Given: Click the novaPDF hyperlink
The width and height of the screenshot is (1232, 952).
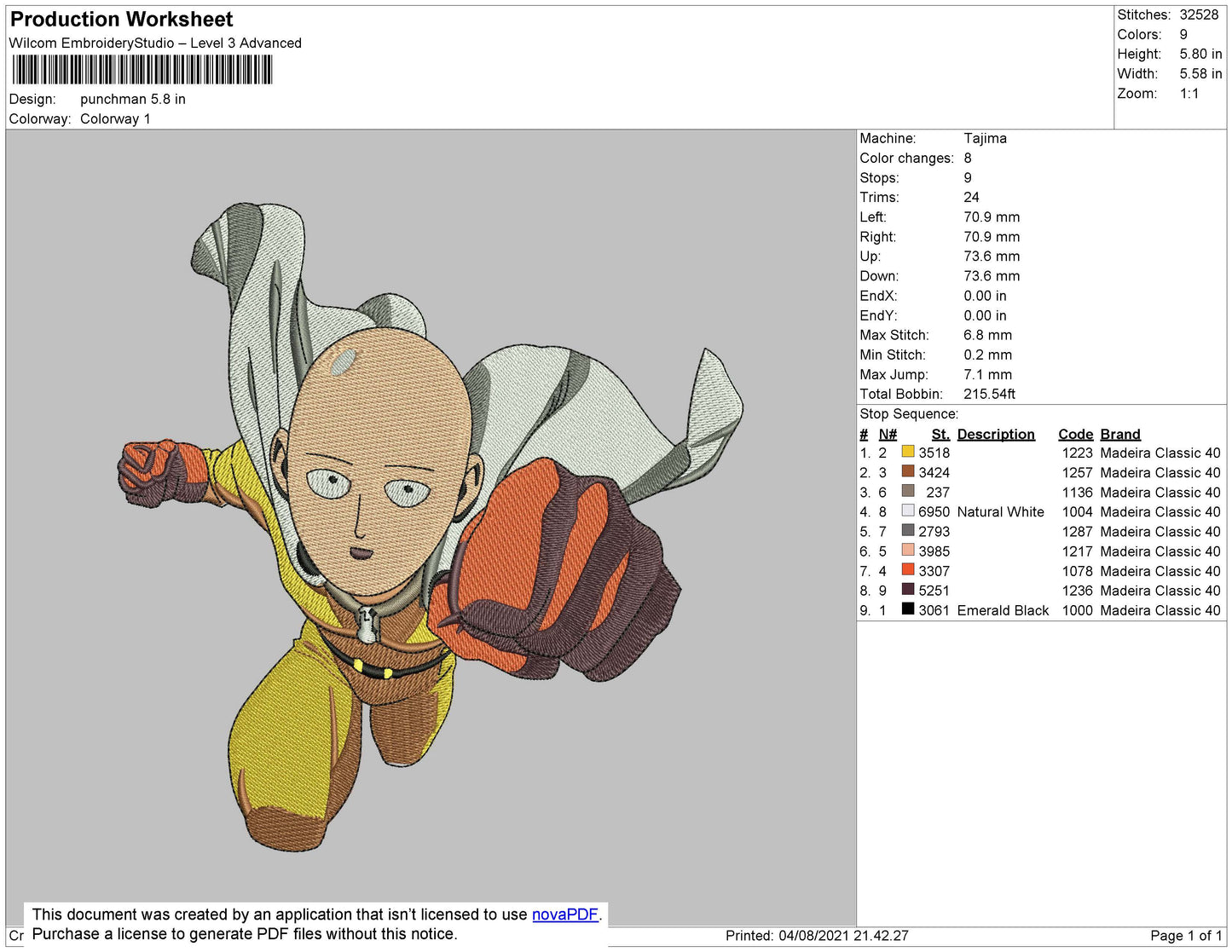Looking at the screenshot, I should tap(565, 914).
